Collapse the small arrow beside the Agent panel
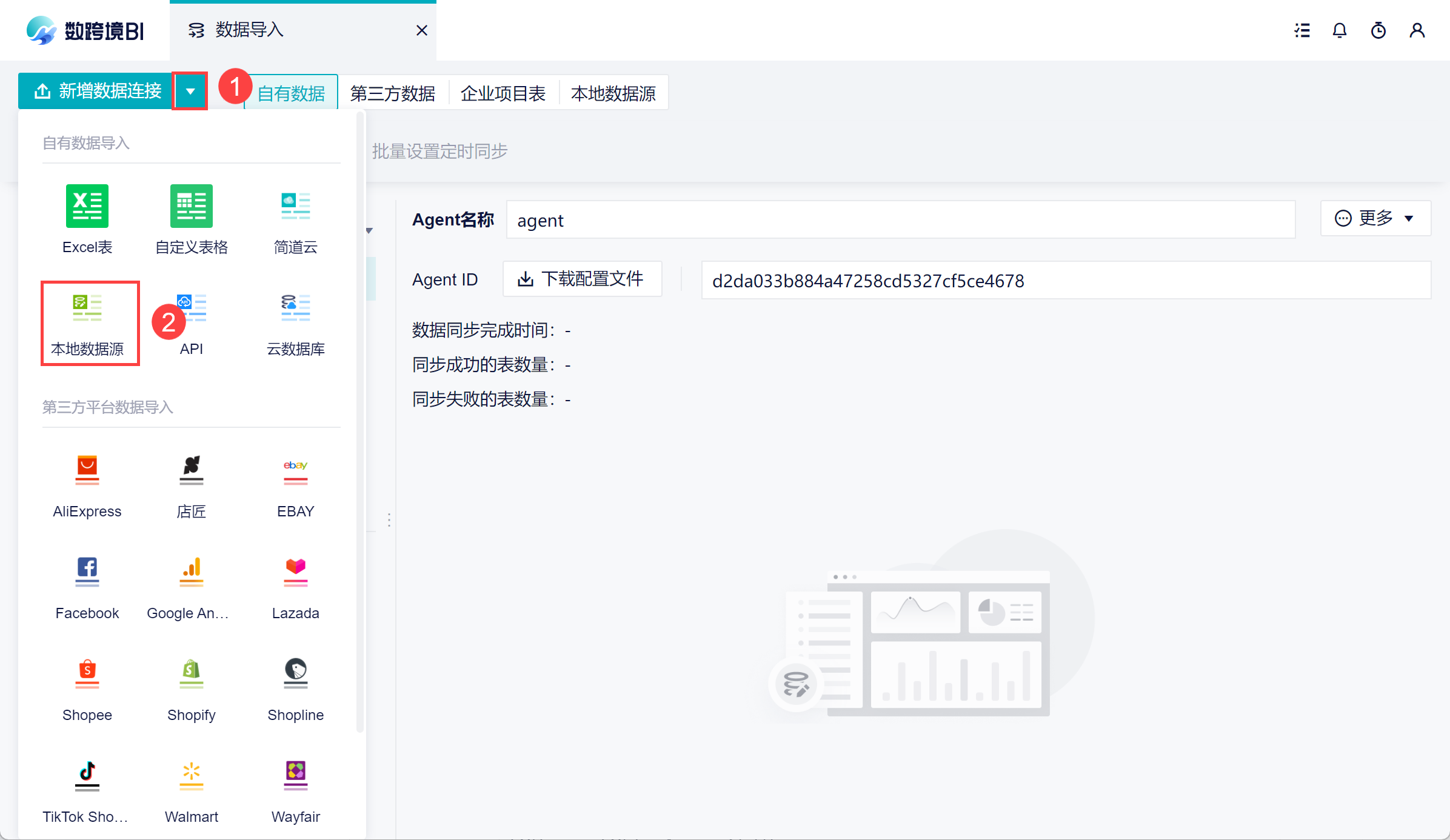Screen dimensions: 1450x840 (x=369, y=230)
